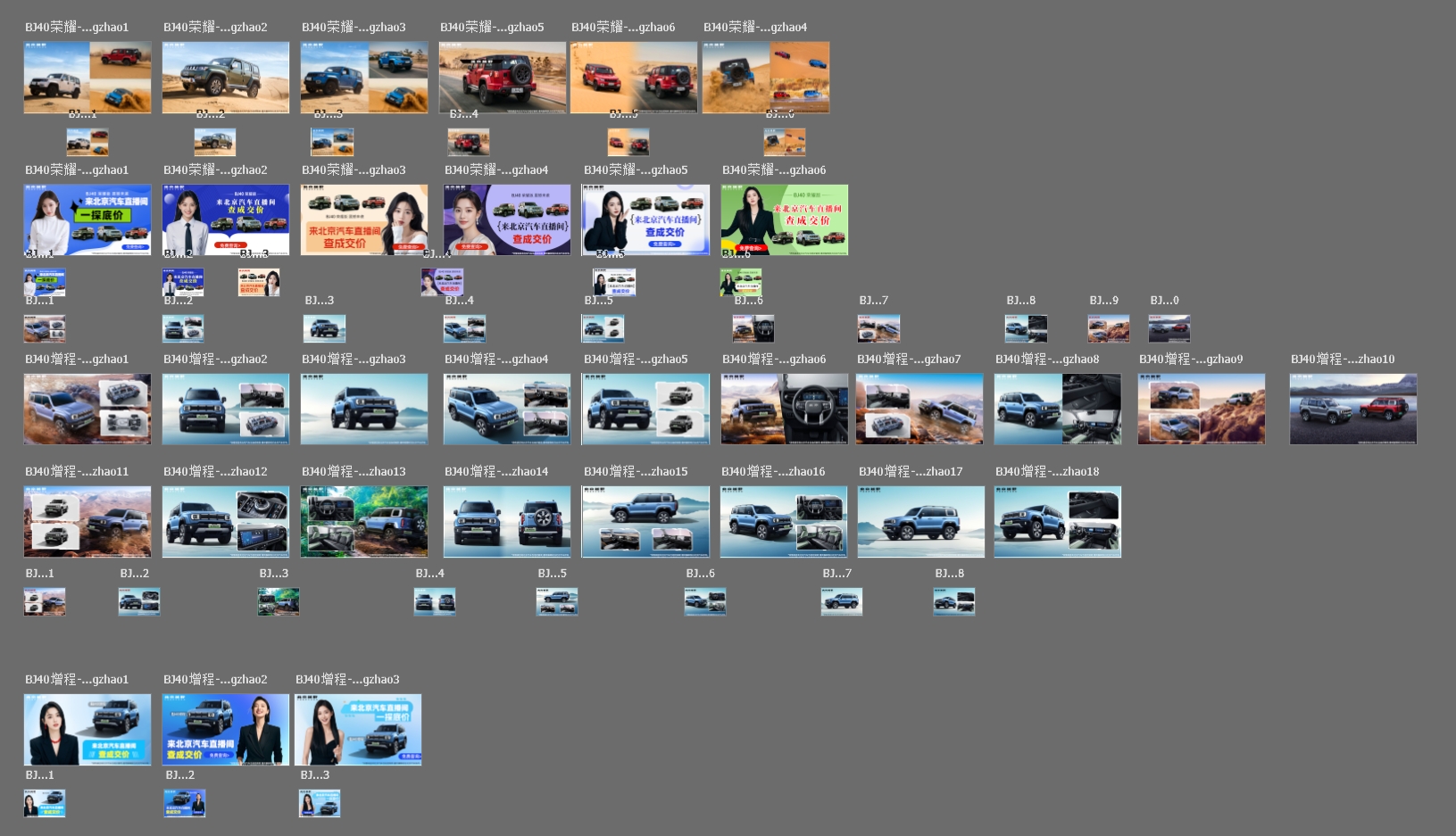Select the BJ40增程-...zhao17 side-view SUV artboard

pyautogui.click(x=921, y=522)
